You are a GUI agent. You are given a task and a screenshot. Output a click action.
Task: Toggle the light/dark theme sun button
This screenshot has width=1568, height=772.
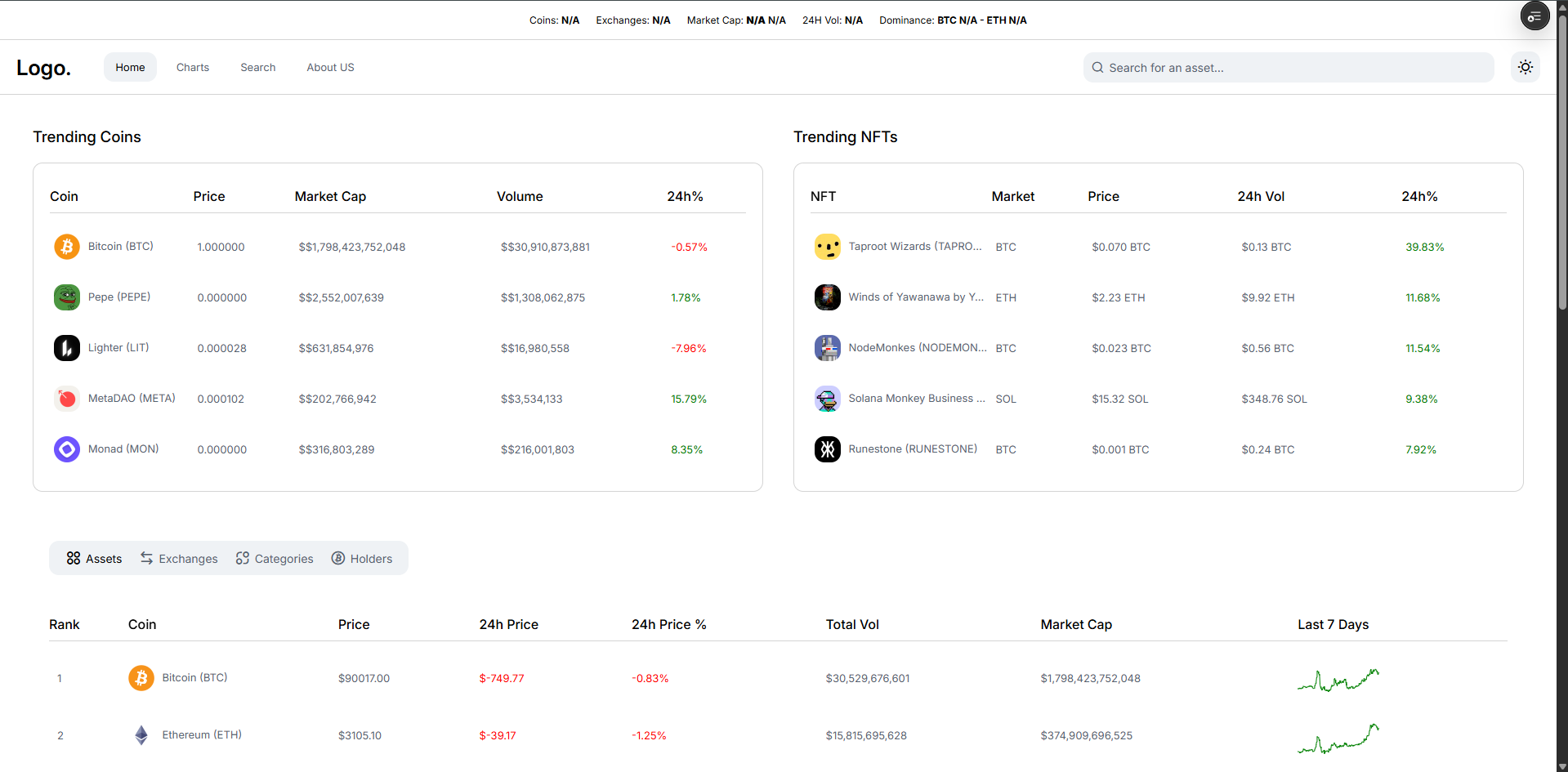pos(1525,68)
